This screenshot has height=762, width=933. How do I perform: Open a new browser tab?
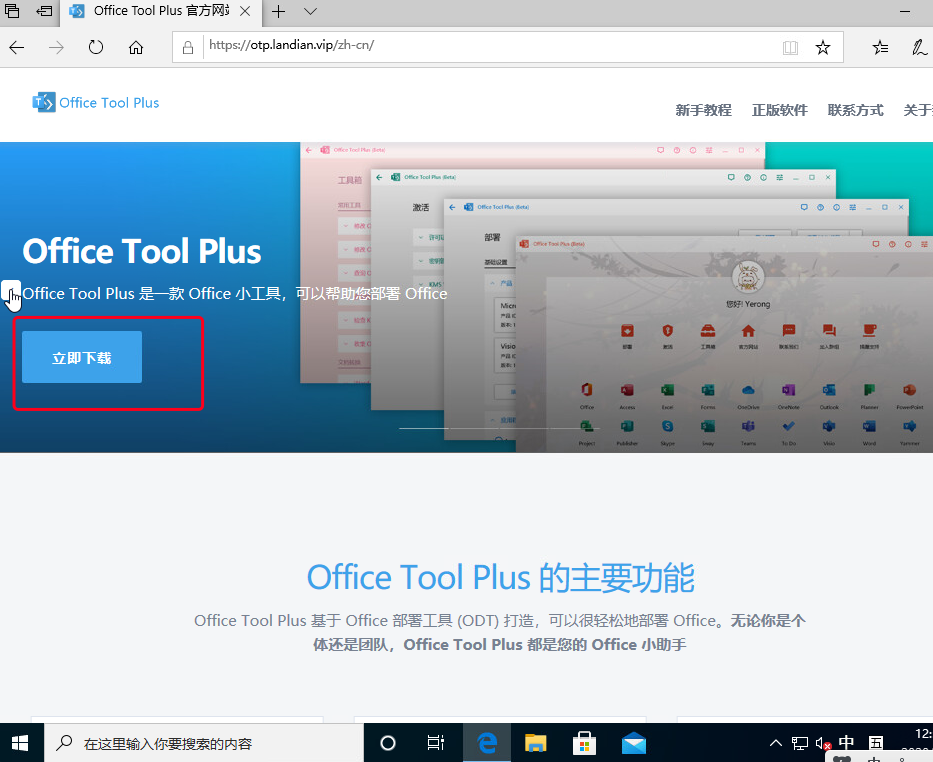[278, 11]
